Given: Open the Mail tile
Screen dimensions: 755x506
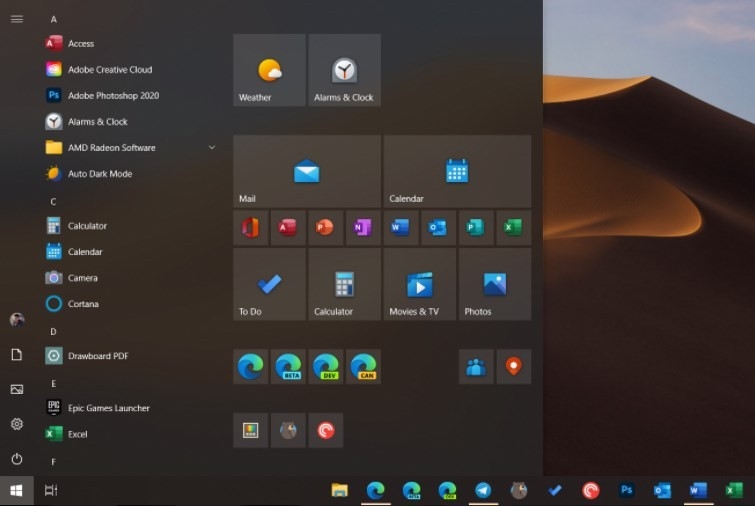Looking at the screenshot, I should (307, 171).
